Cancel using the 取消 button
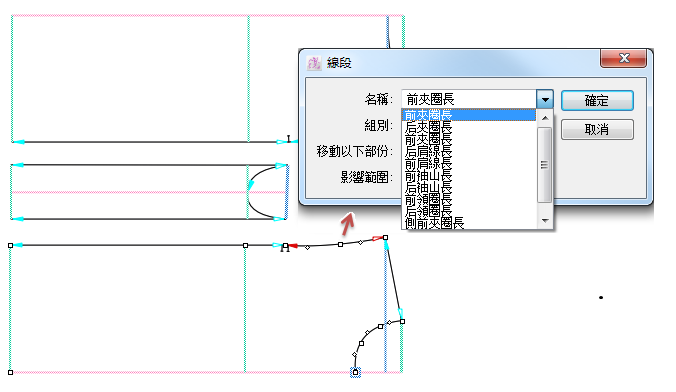The image size is (676, 392). [x=597, y=129]
